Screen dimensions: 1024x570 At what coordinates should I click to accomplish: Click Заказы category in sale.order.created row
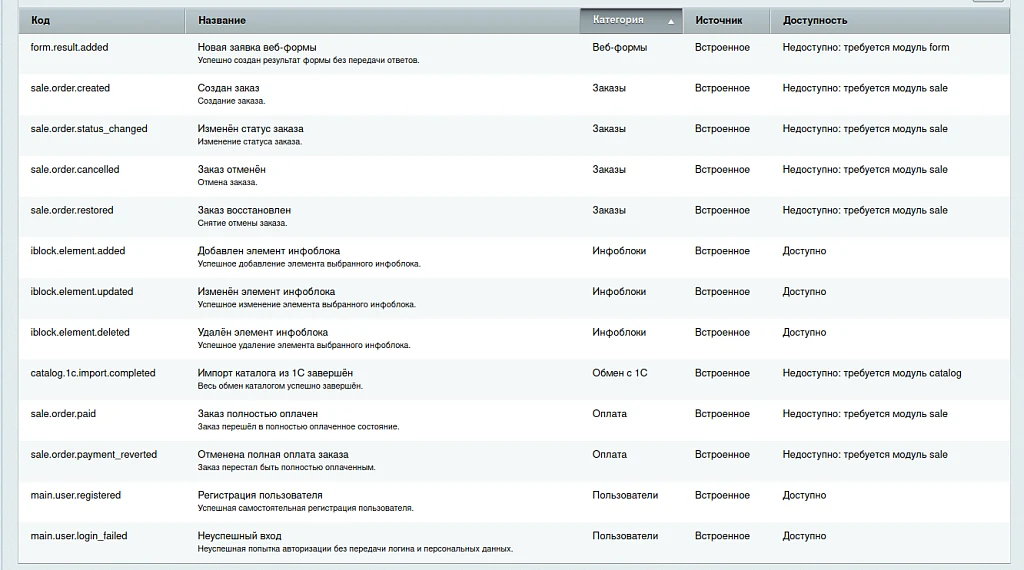tap(609, 88)
